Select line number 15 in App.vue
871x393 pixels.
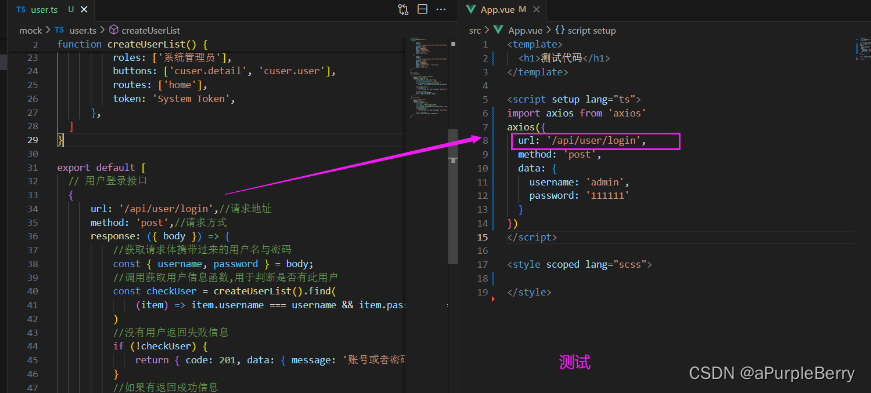click(483, 237)
